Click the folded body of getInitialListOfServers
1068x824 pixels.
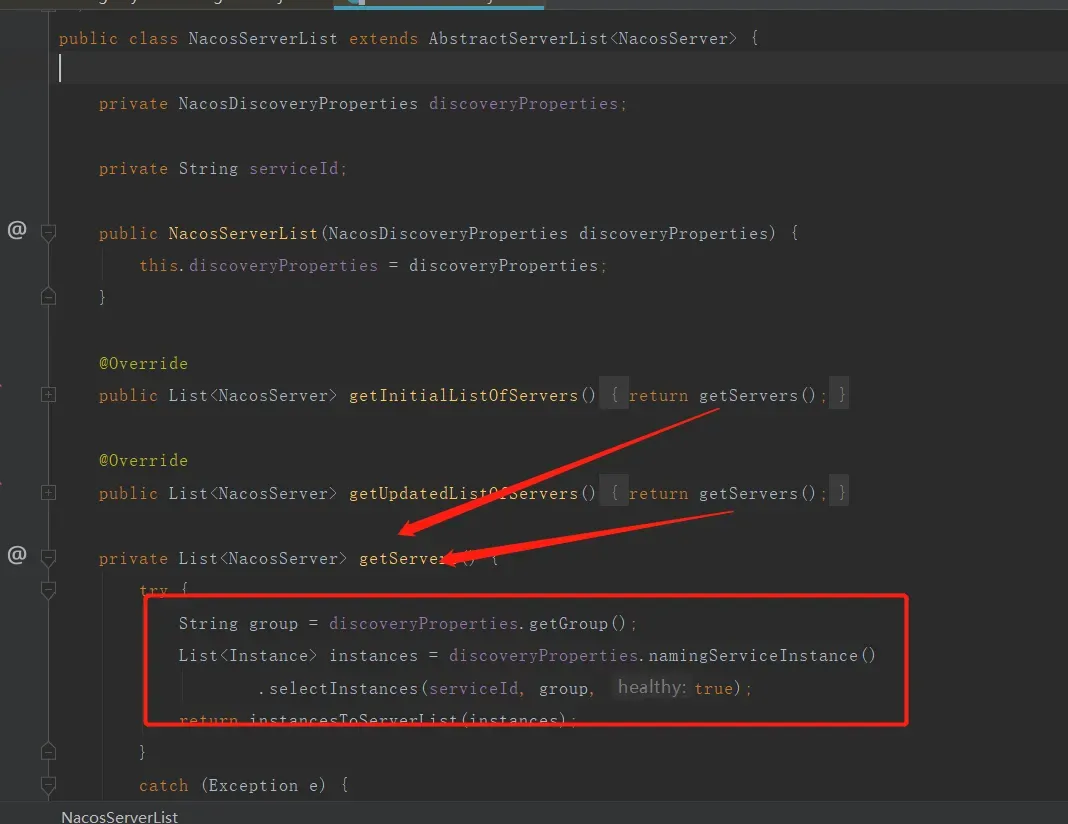[x=724, y=395]
